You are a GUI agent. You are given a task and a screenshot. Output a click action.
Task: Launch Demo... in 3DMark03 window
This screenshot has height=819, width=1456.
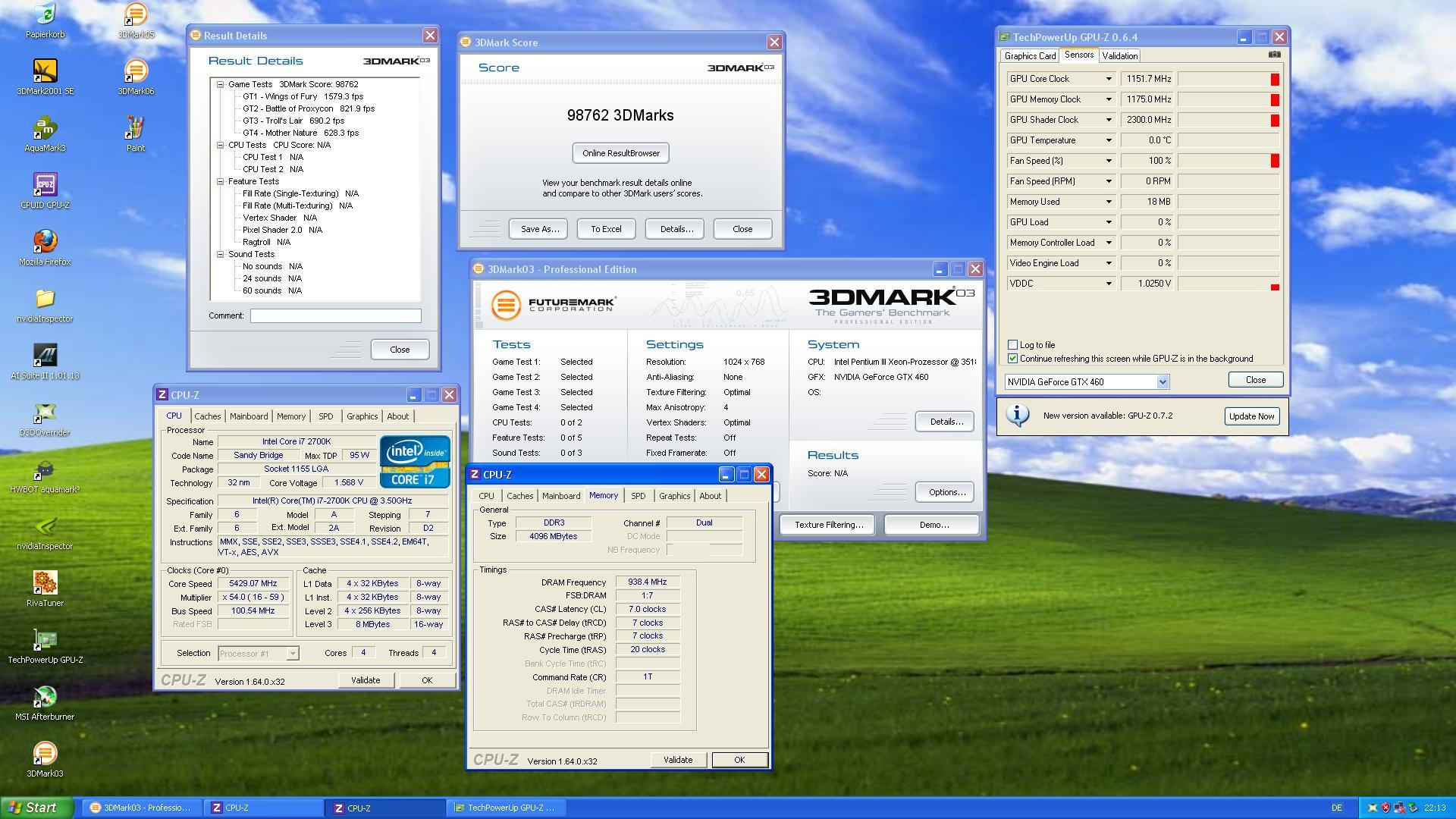click(x=933, y=525)
